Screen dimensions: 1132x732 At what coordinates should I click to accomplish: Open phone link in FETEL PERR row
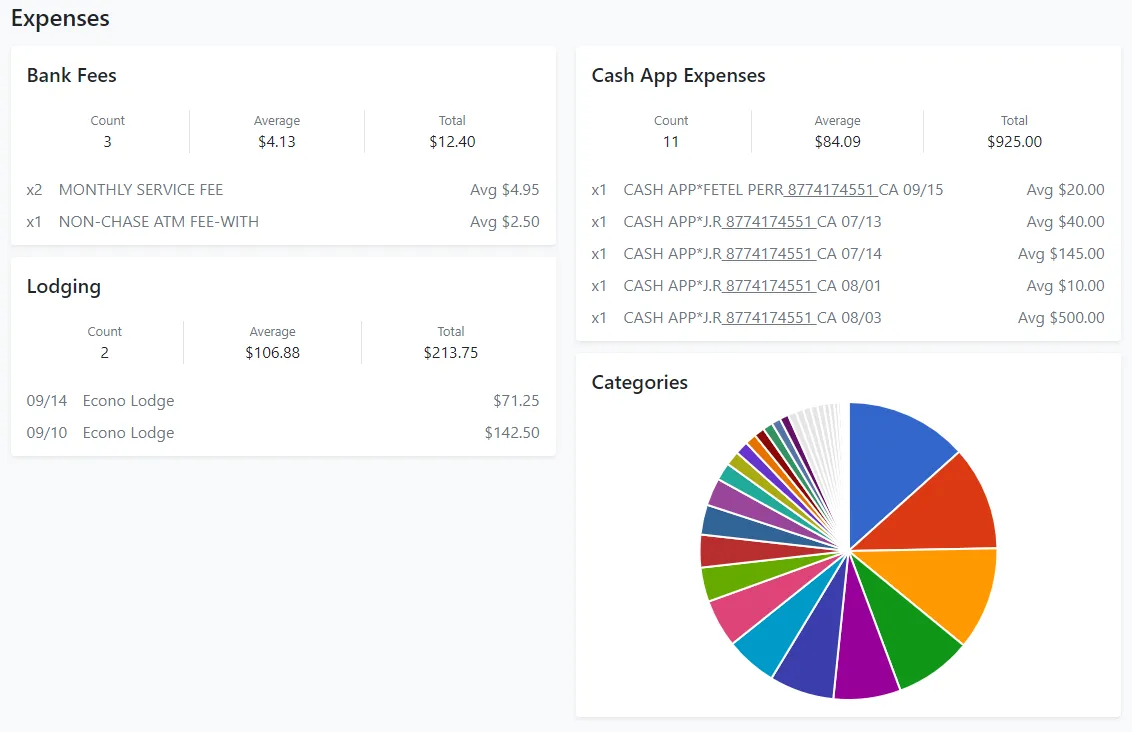831,190
